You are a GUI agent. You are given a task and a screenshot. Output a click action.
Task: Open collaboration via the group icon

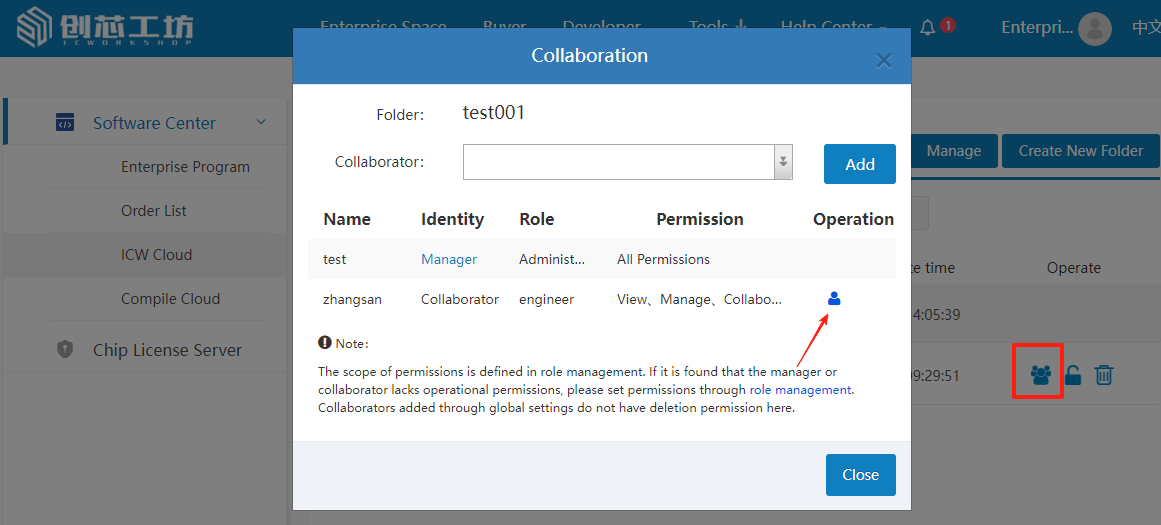1040,375
